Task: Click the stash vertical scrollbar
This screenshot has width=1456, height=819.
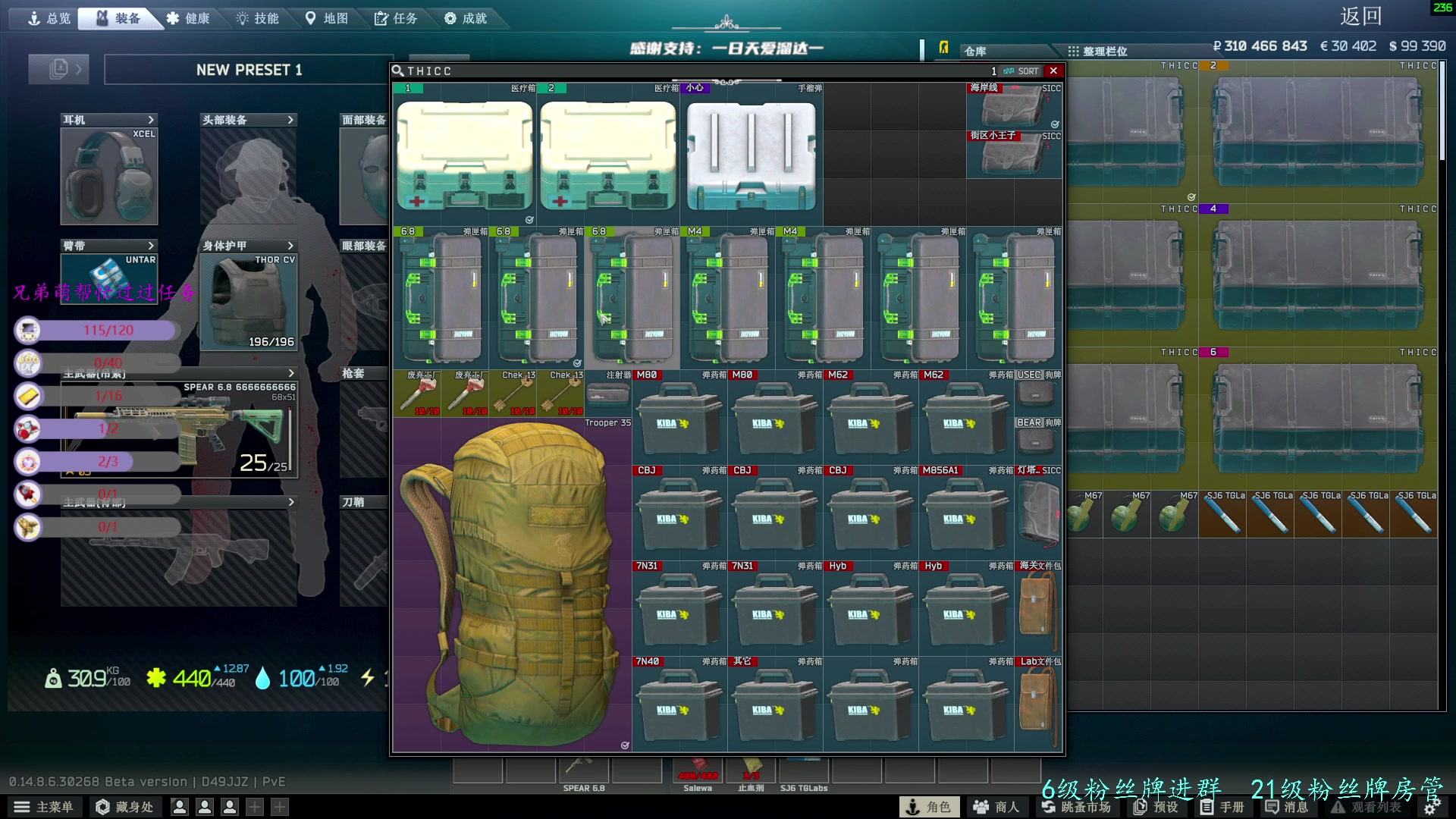Action: (x=1442, y=110)
